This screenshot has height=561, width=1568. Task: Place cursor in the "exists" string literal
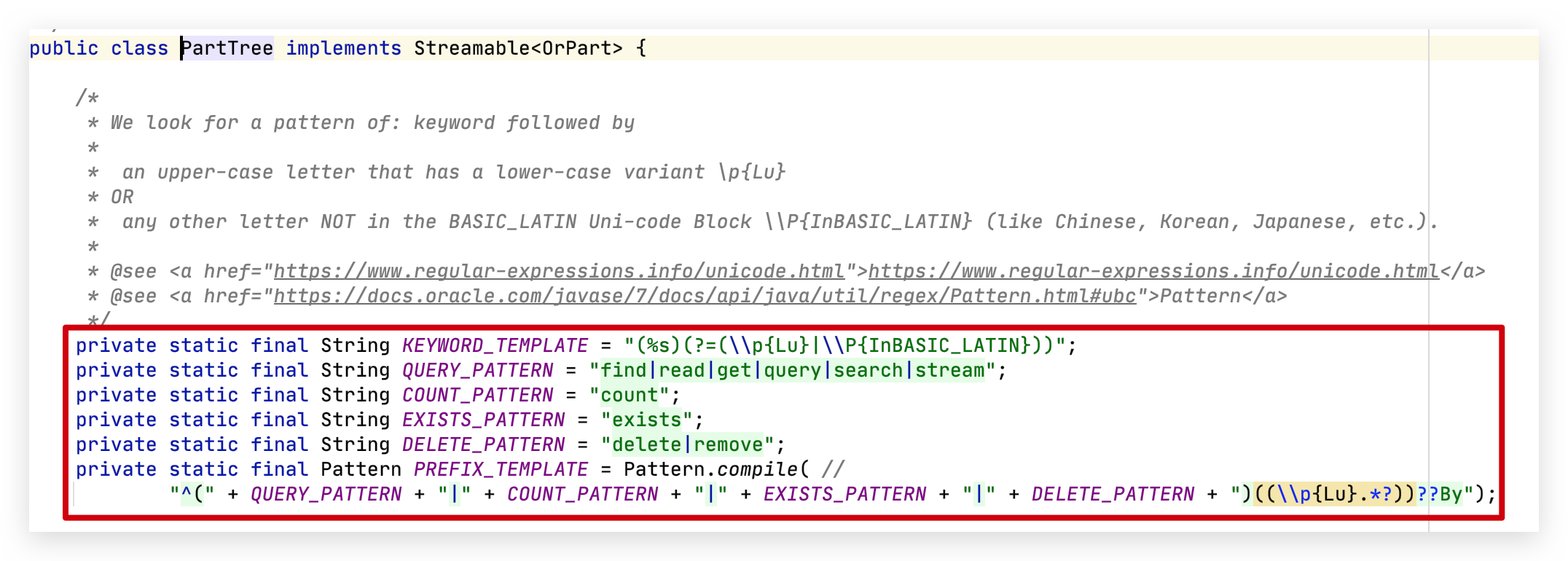tap(646, 420)
